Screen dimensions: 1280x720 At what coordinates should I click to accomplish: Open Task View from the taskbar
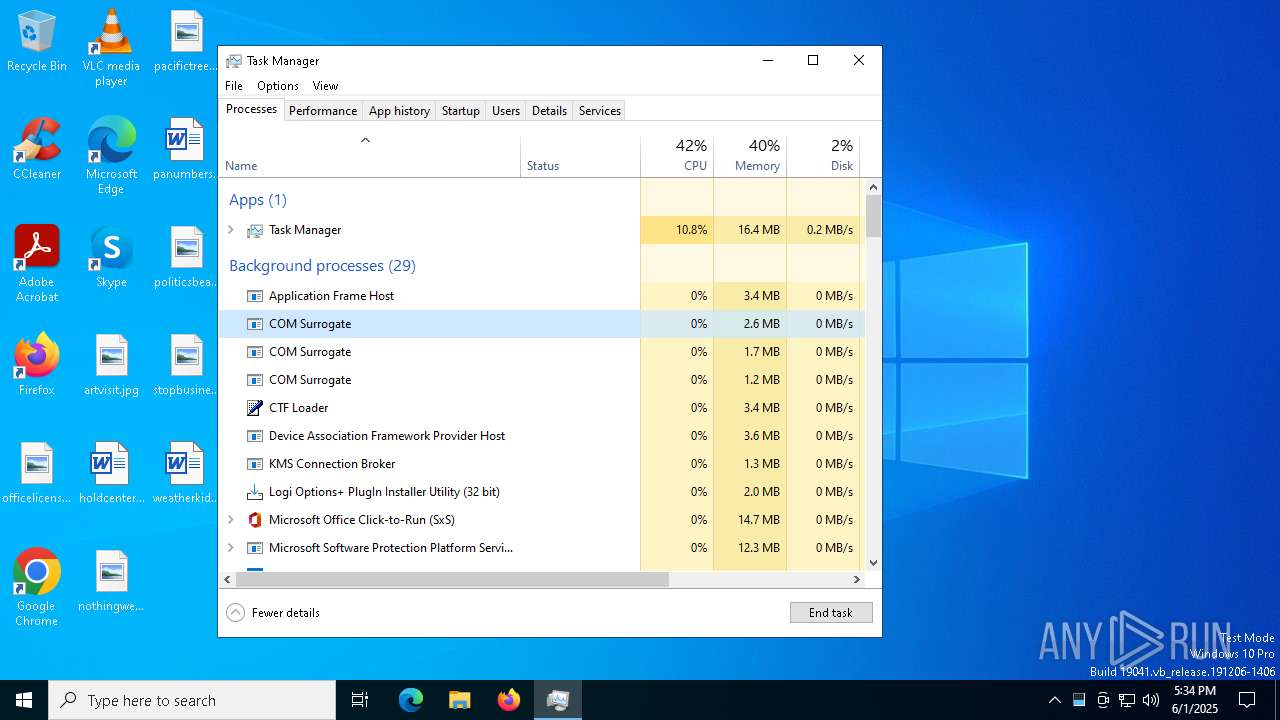coord(360,700)
